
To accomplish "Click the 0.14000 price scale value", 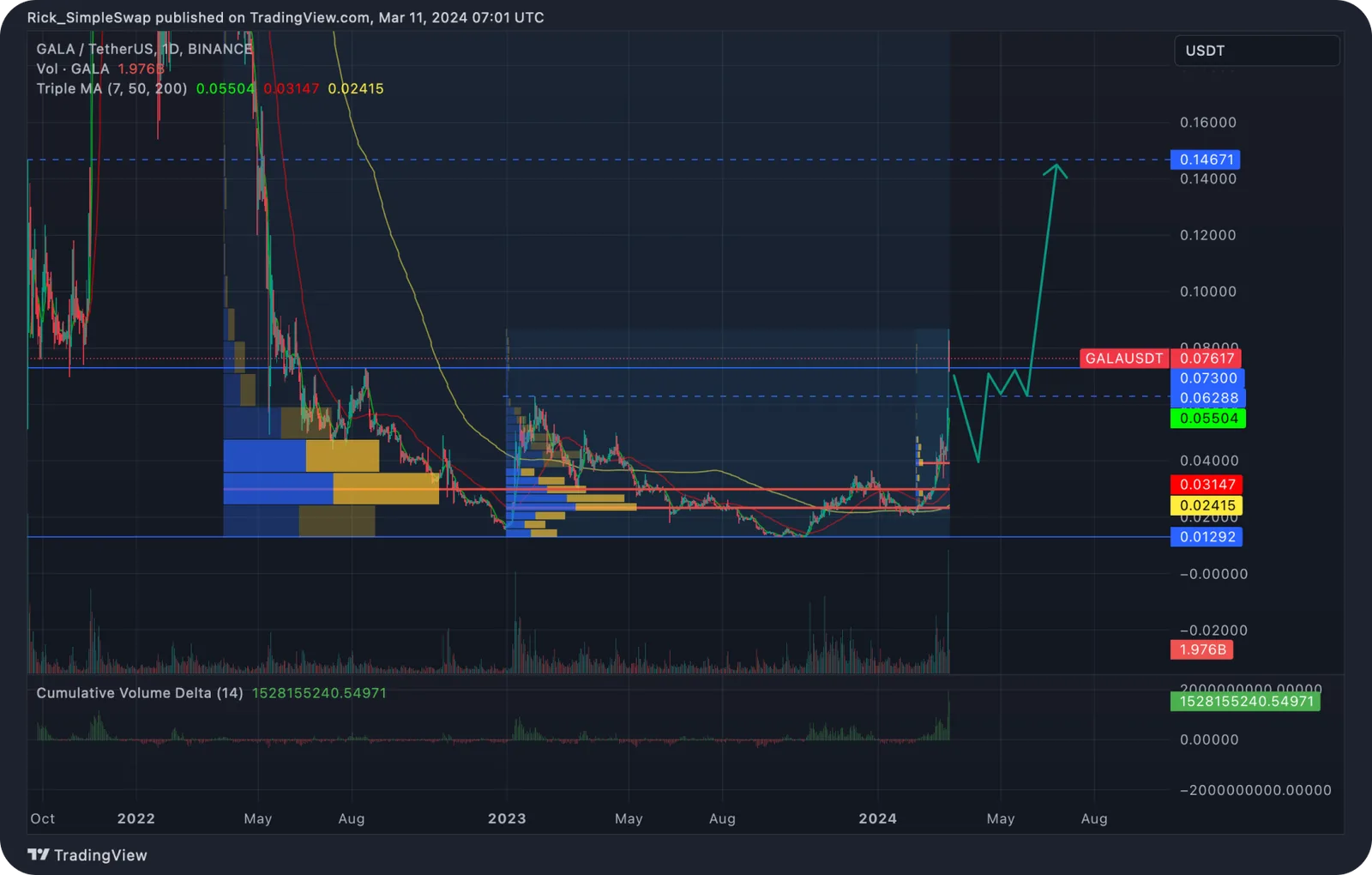I will 1207,179.
